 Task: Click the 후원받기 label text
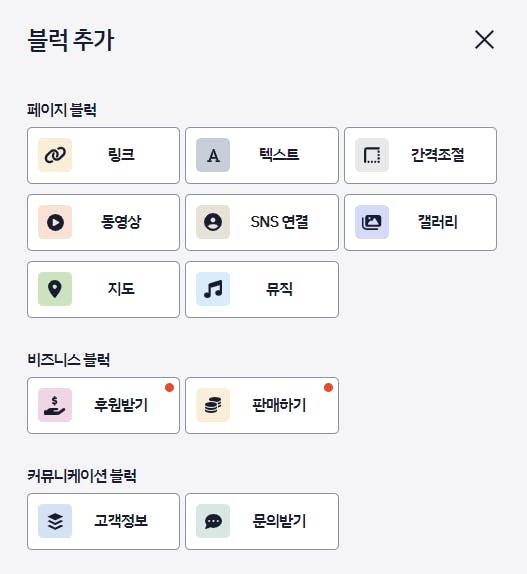click(x=121, y=405)
